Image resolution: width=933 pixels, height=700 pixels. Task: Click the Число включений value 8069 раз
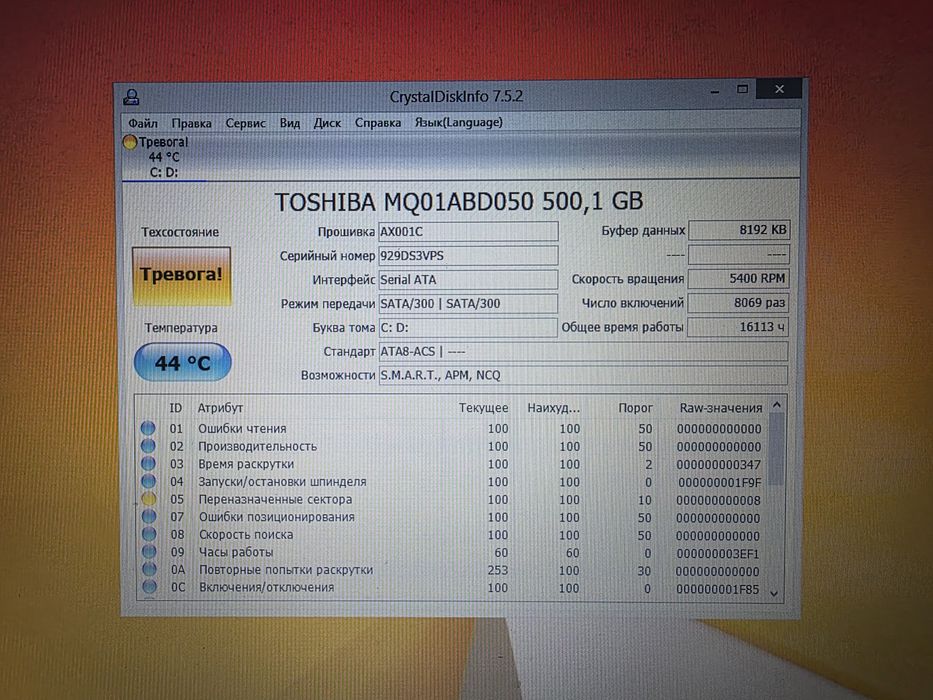tap(738, 302)
